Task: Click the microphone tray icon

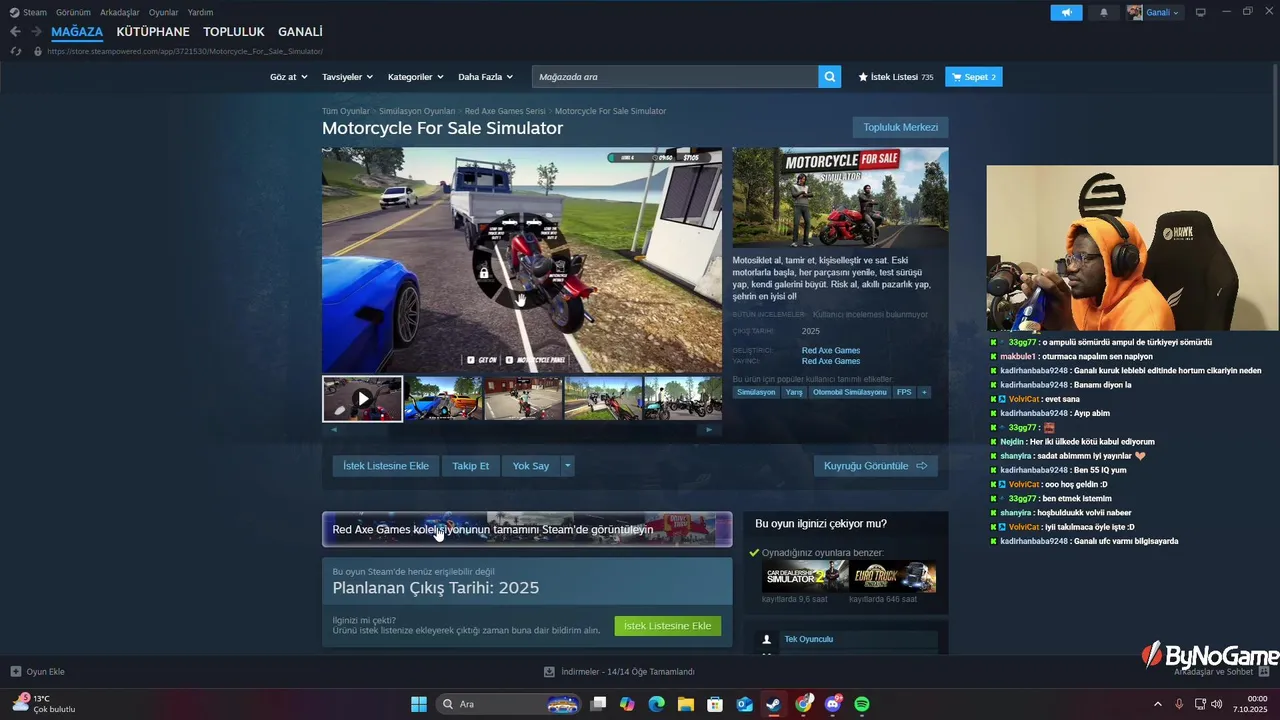Action: [1179, 704]
